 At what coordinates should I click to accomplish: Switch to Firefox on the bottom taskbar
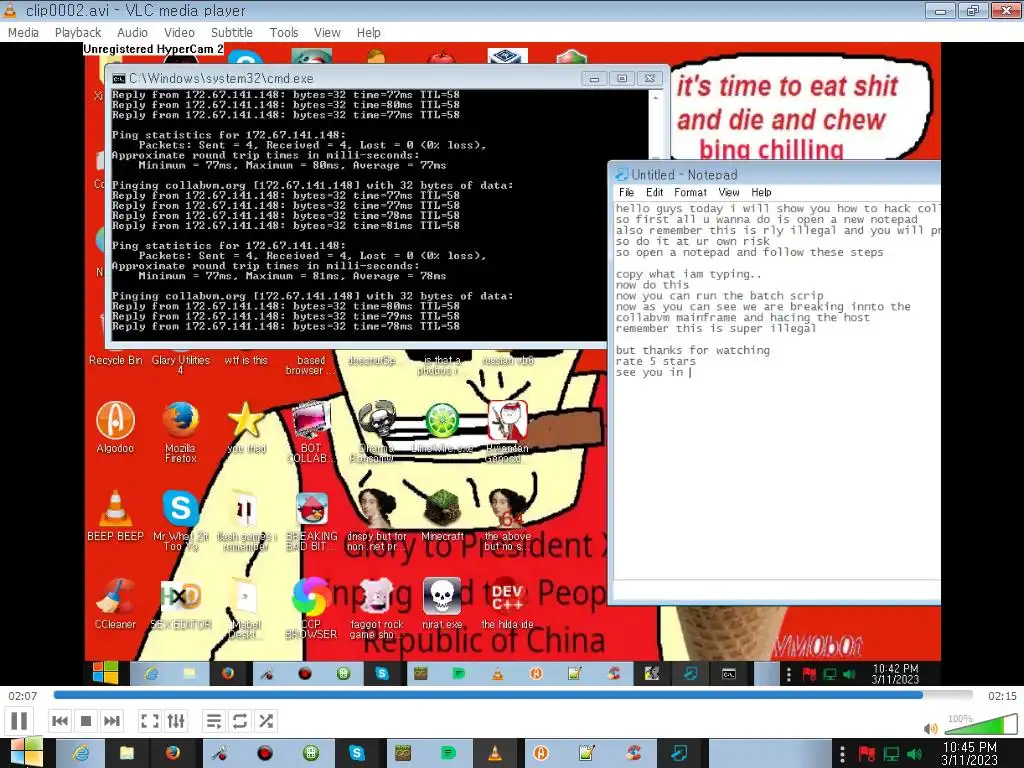[173, 753]
